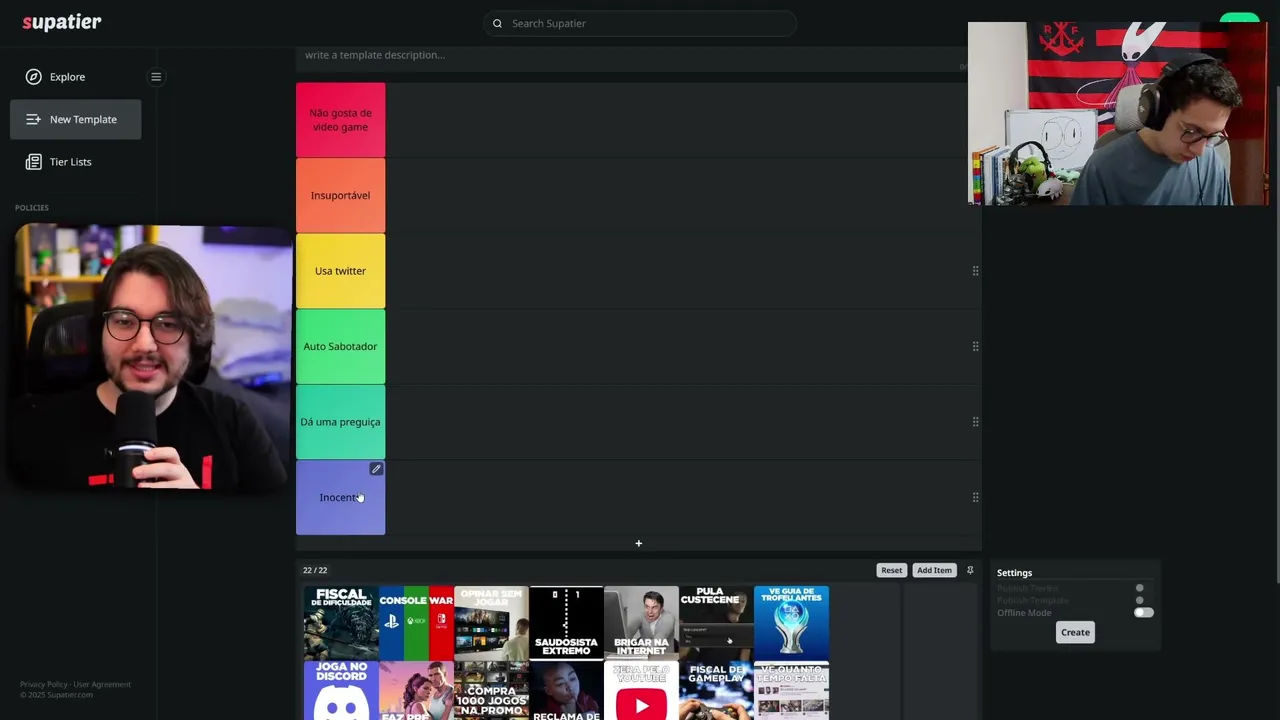This screenshot has height=720, width=1280.
Task: Select the 'Zera pelo YouTube' item thumbnail
Action: [641, 690]
